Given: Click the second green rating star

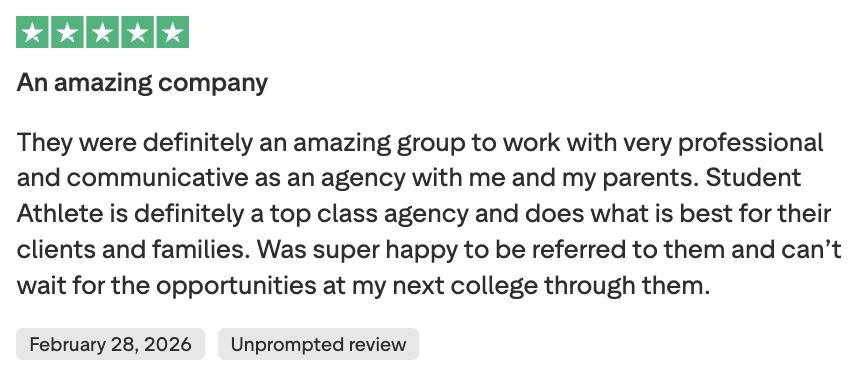Looking at the screenshot, I should [67, 32].
